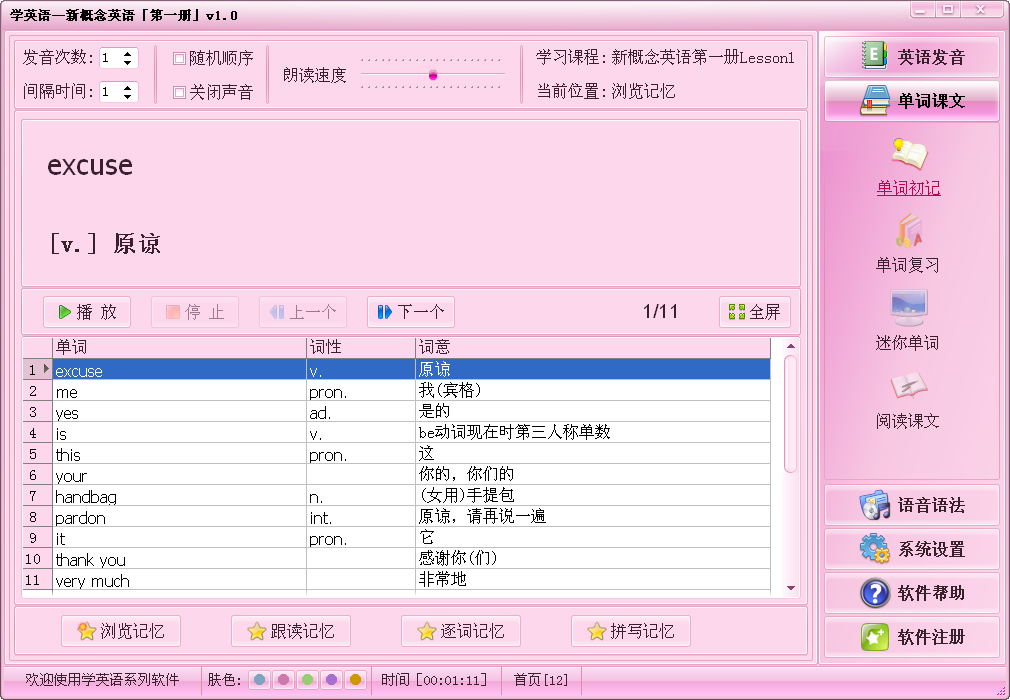This screenshot has height=700, width=1010.
Task: Choose 跟读记忆 mode
Action: click(291, 631)
